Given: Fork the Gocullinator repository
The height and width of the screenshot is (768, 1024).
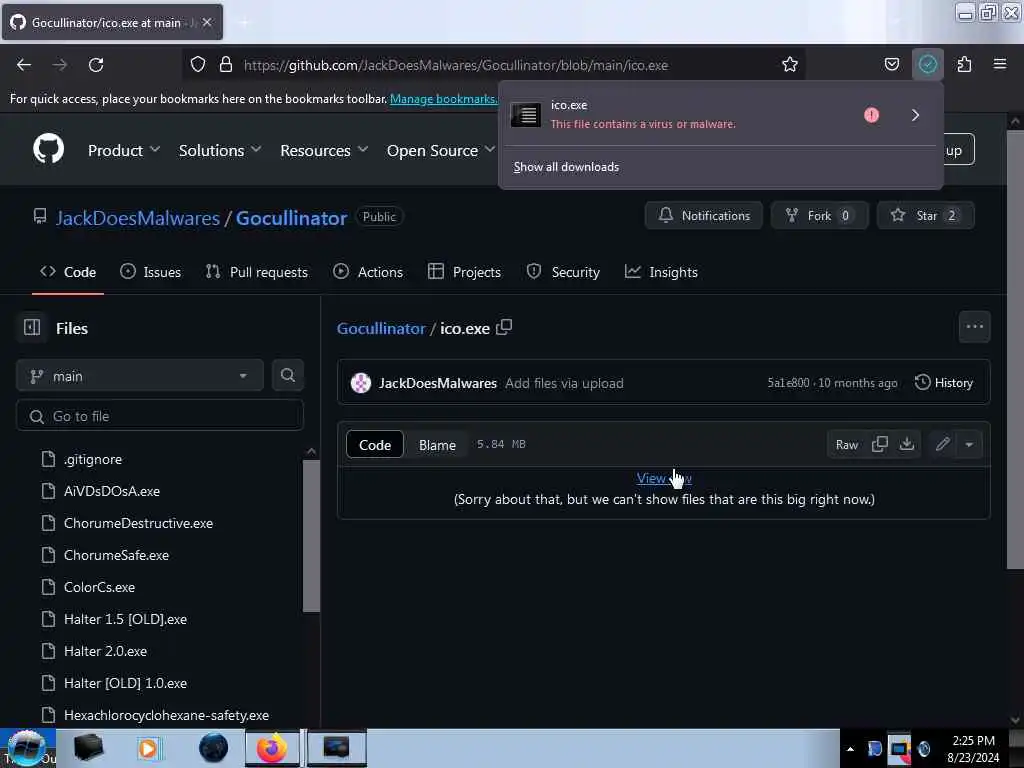Looking at the screenshot, I should click(x=820, y=215).
